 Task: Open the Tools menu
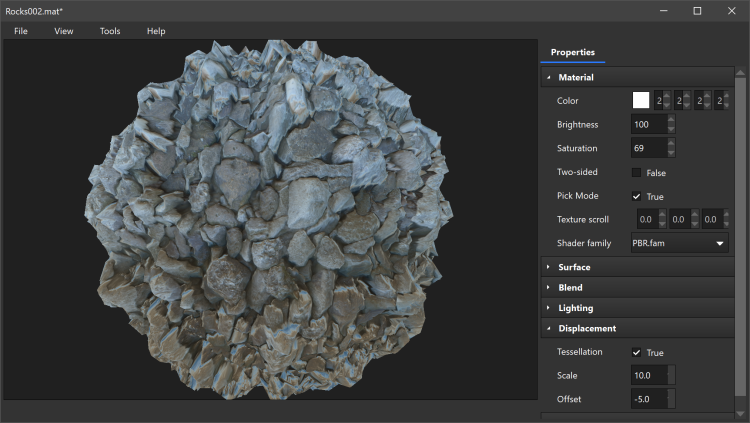[x=110, y=31]
